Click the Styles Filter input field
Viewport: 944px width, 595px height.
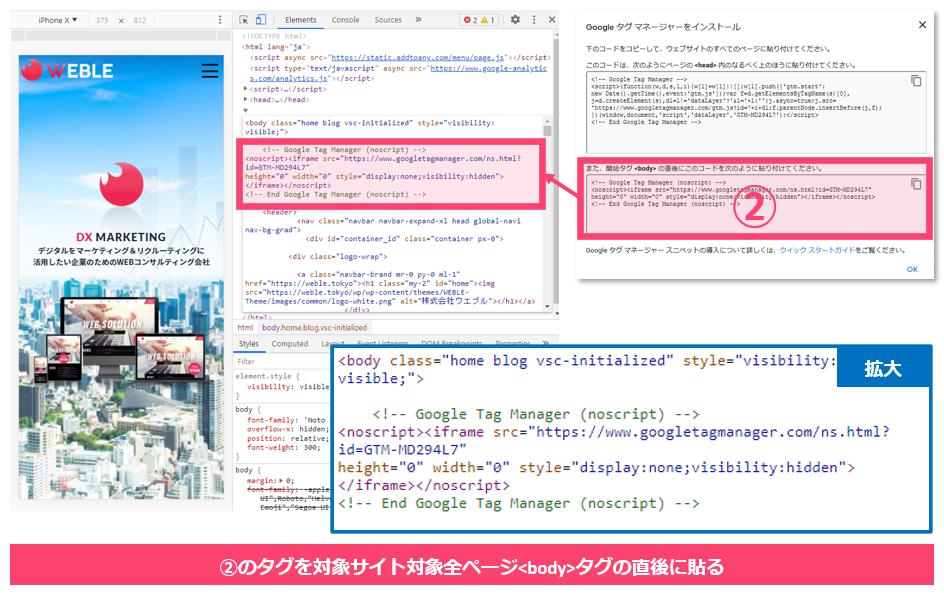pos(282,361)
